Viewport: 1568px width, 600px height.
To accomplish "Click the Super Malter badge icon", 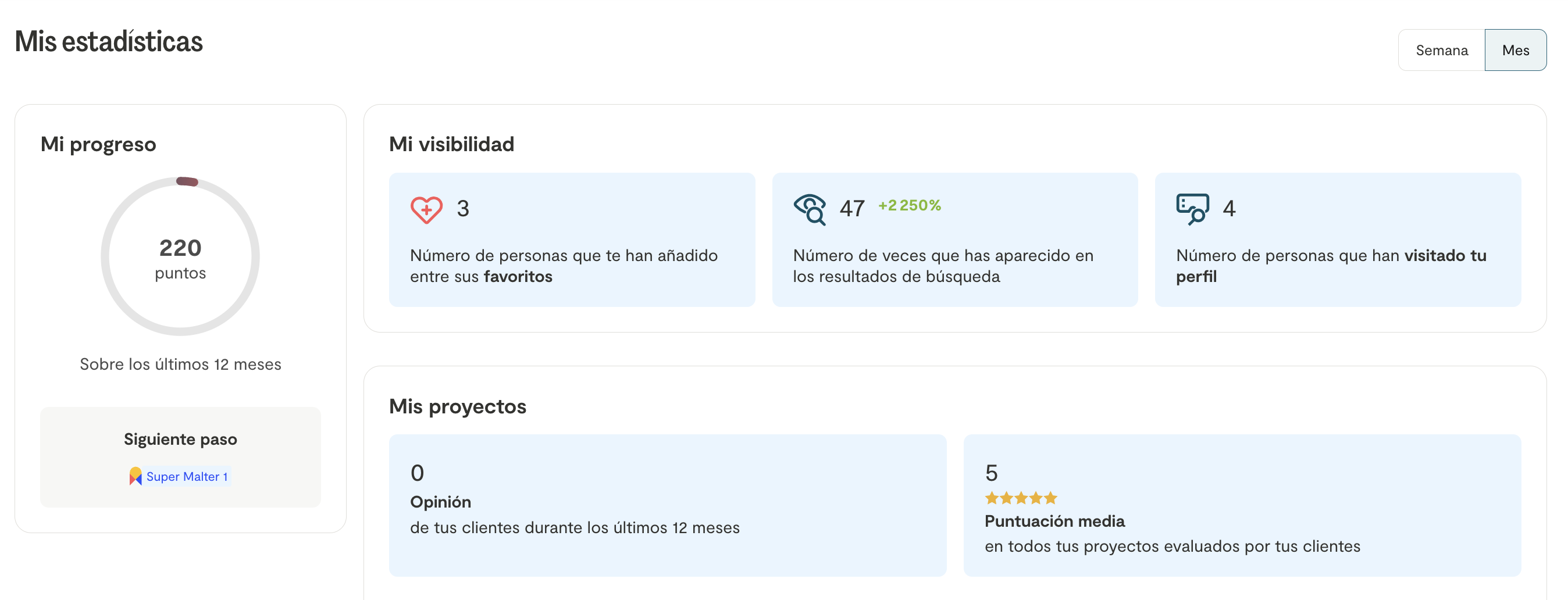I will click(x=135, y=476).
